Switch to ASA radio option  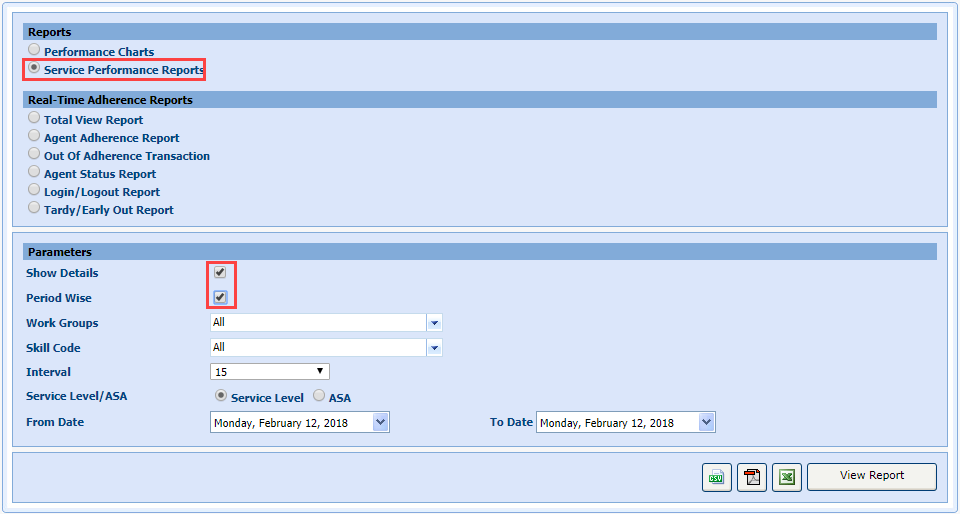[320, 396]
